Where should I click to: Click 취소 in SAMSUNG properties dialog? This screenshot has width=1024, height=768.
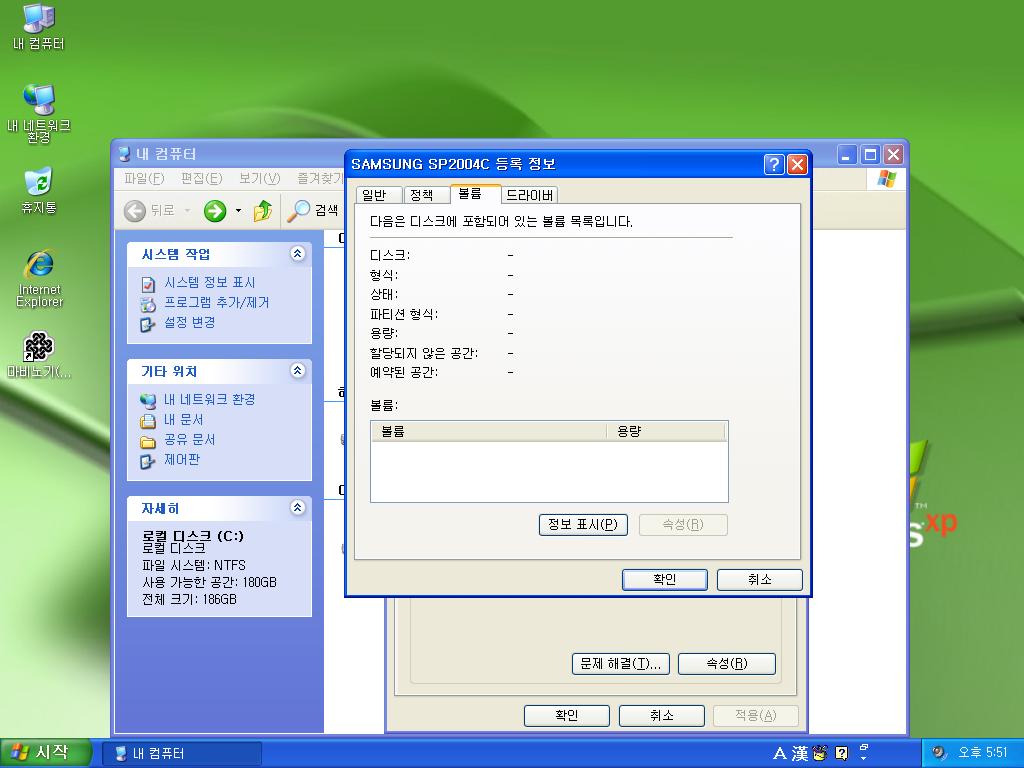(x=760, y=579)
